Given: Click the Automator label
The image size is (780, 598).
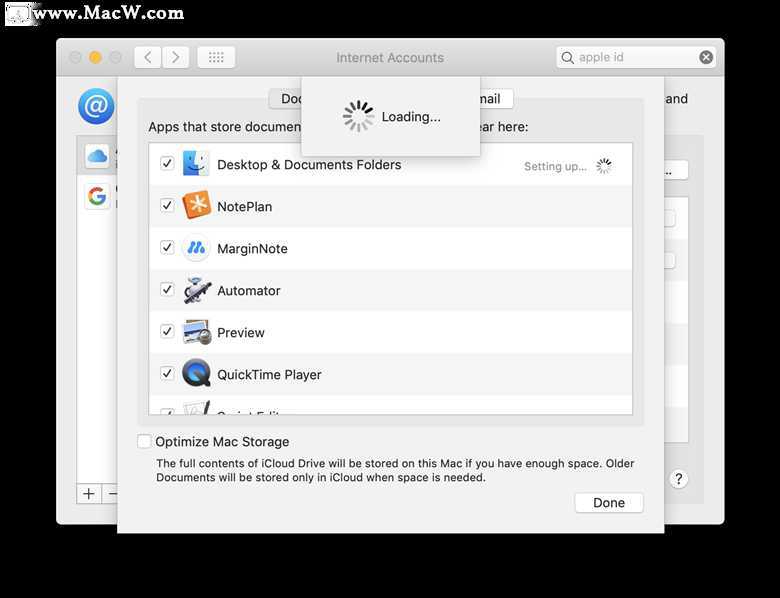Looking at the screenshot, I should 249,291.
